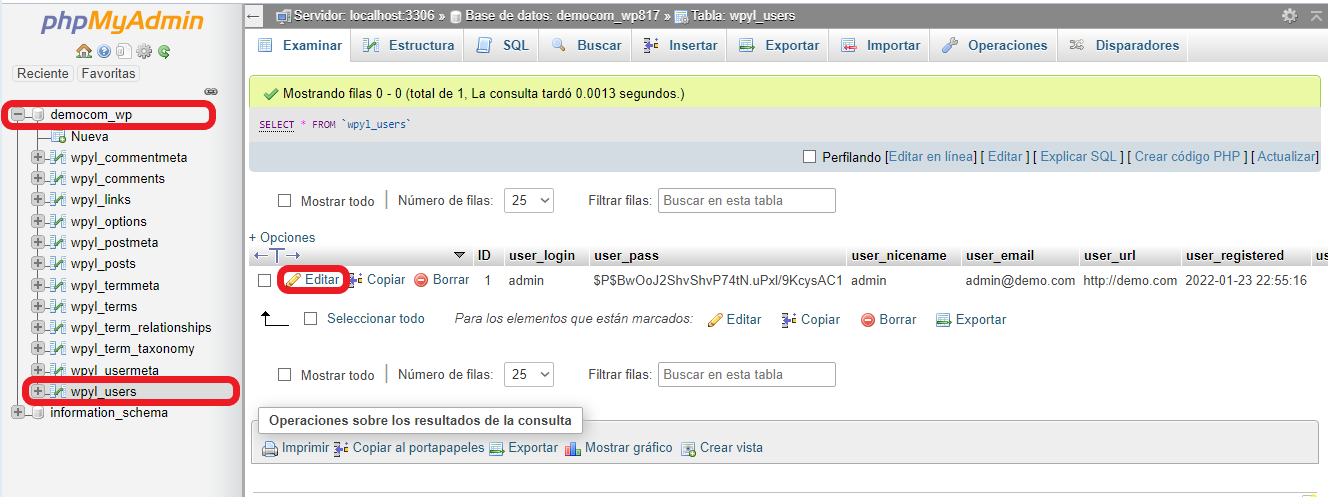This screenshot has height=497, width=1328.
Task: Collapse the top menu with the chevron icon
Action: tap(1316, 16)
